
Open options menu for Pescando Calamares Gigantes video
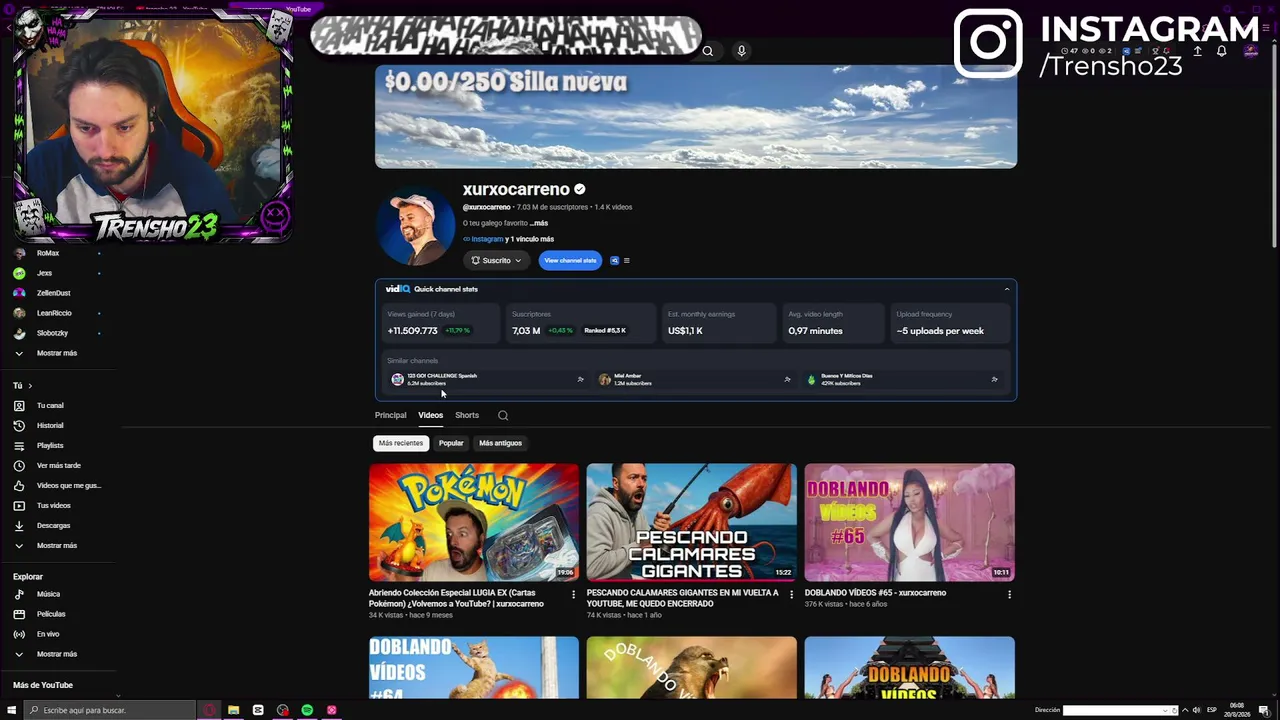(791, 594)
